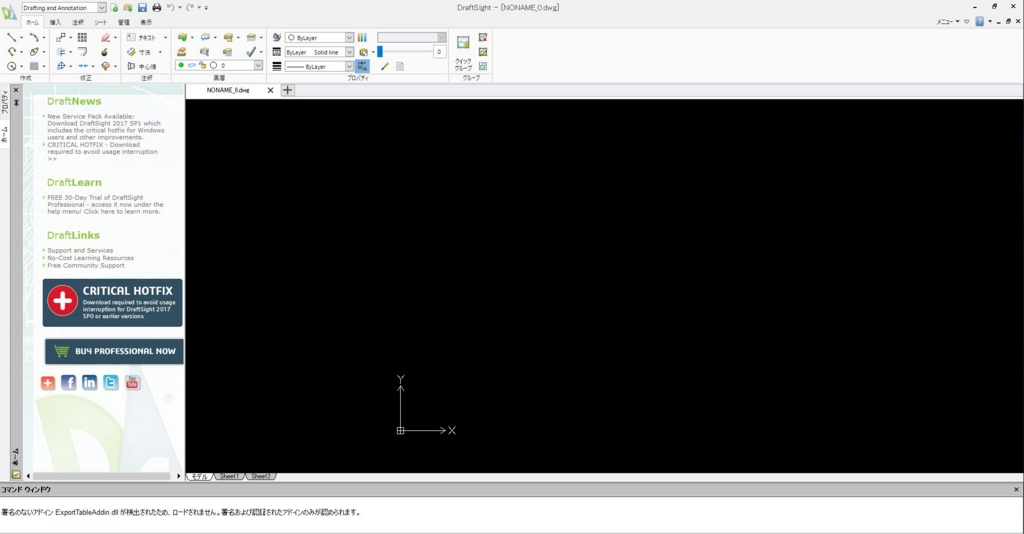This screenshot has height=534, width=1024.
Task: Expand the テキスト text dropdown arrow
Action: [x=165, y=38]
